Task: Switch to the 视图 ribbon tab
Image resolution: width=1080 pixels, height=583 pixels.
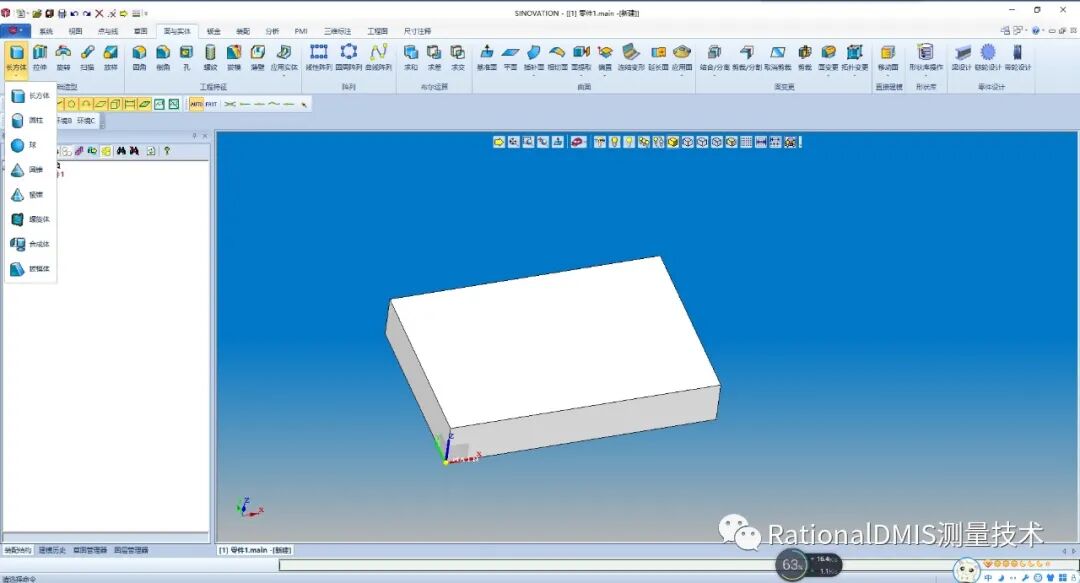Action: [75, 31]
